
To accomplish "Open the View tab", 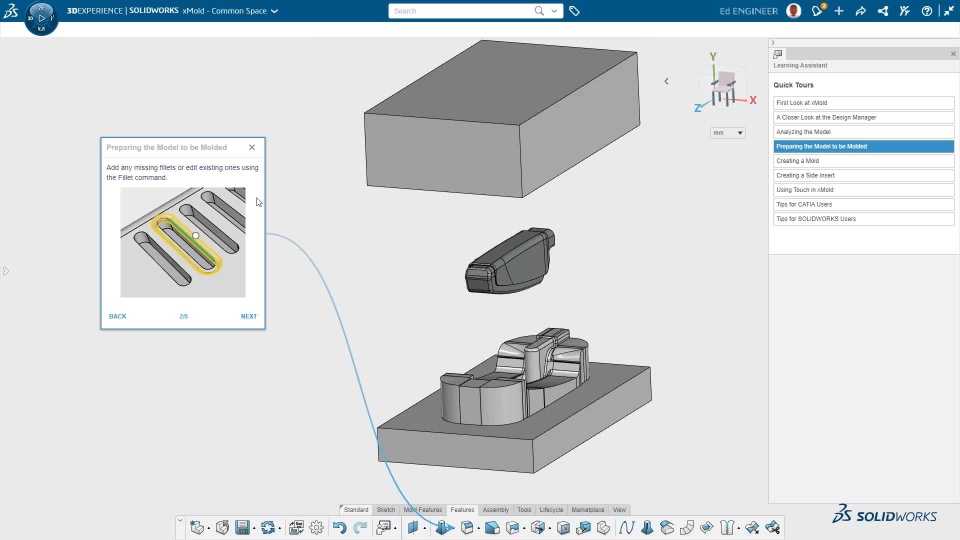I will pos(619,509).
